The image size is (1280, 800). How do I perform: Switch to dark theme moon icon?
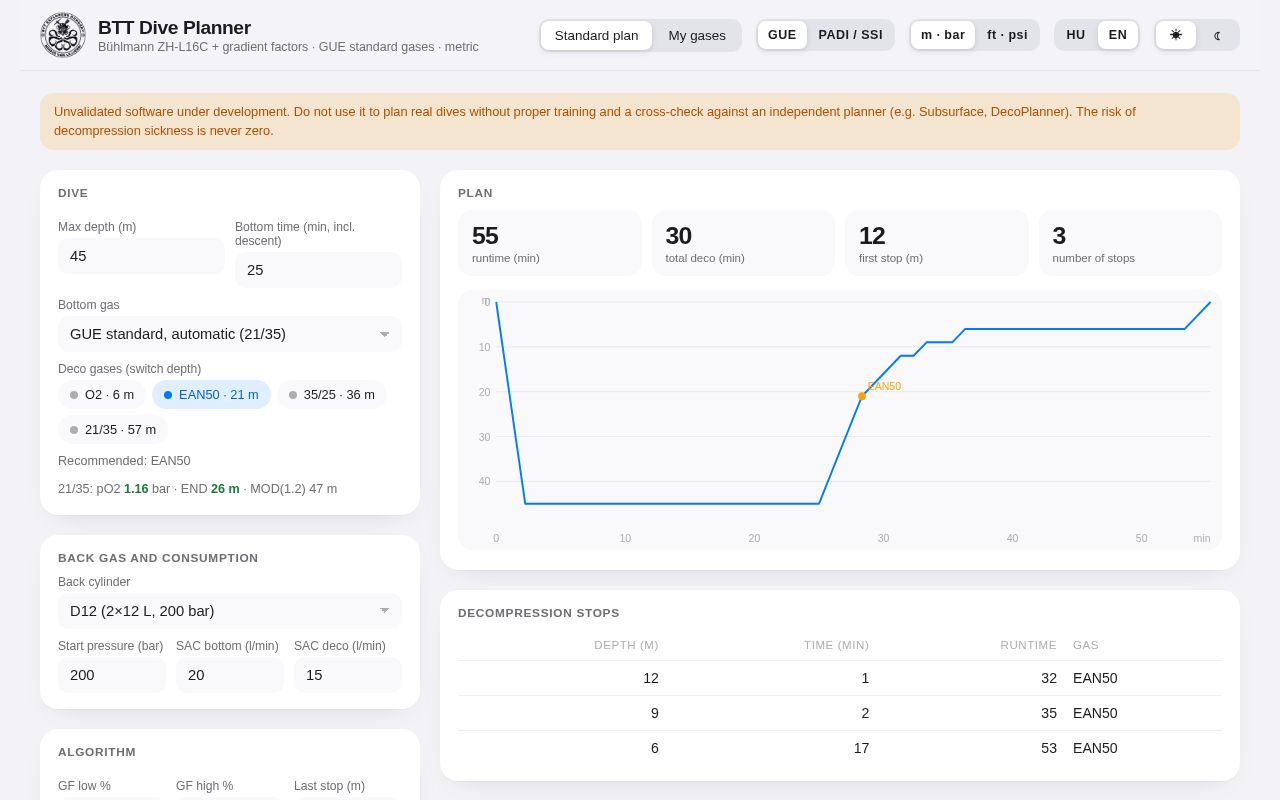tap(1217, 35)
